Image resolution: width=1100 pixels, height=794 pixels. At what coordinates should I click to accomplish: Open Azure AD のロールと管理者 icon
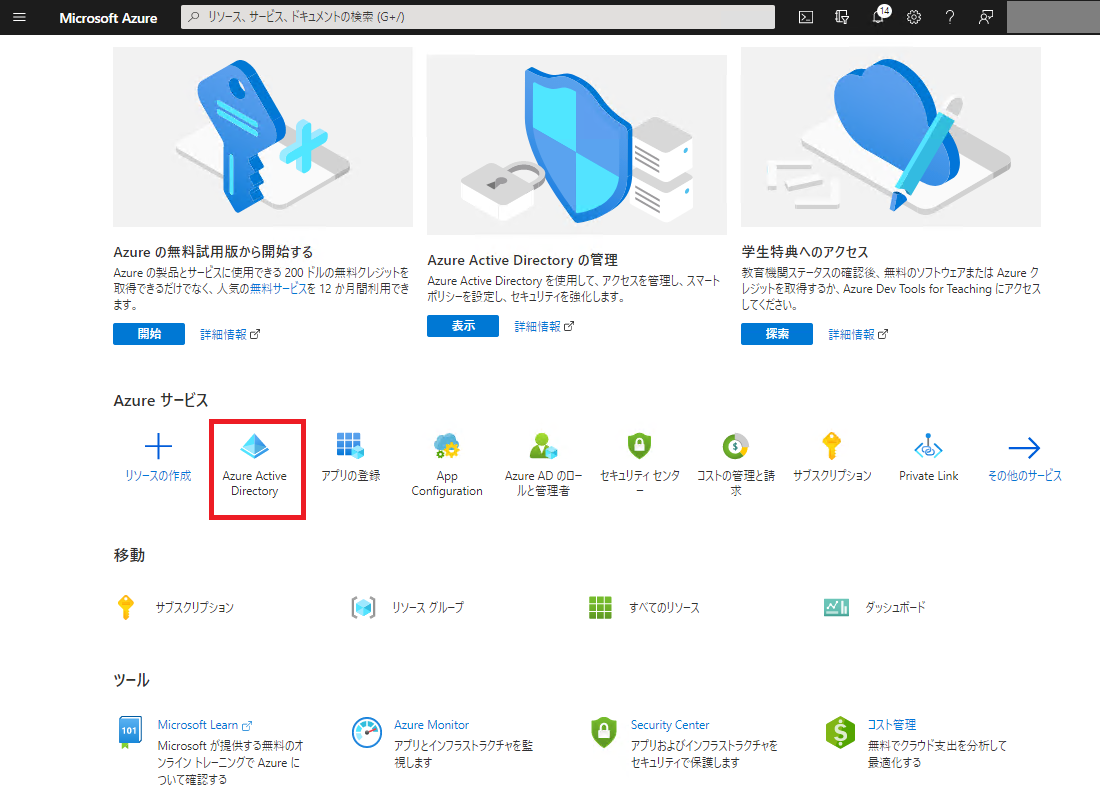[x=543, y=446]
